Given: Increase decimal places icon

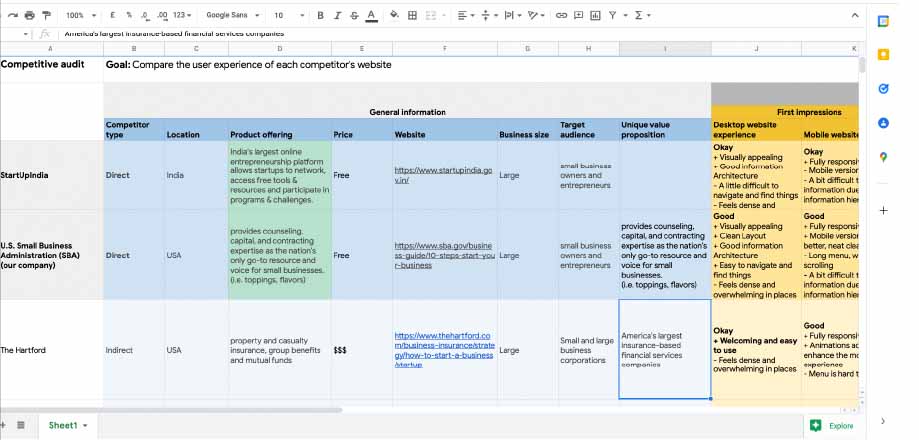Looking at the screenshot, I should pos(163,15).
